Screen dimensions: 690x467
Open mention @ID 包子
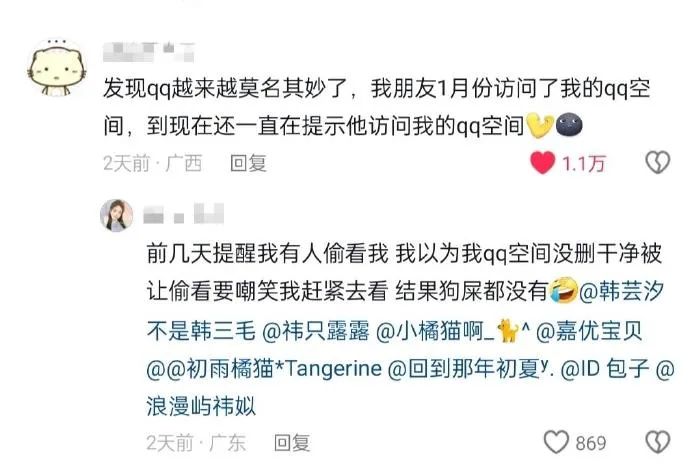click(x=605, y=368)
